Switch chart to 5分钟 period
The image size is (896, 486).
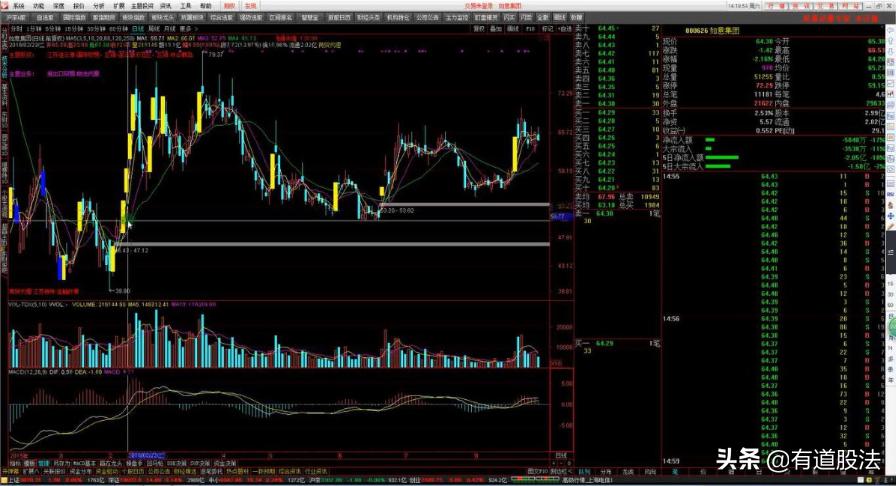coord(53,29)
